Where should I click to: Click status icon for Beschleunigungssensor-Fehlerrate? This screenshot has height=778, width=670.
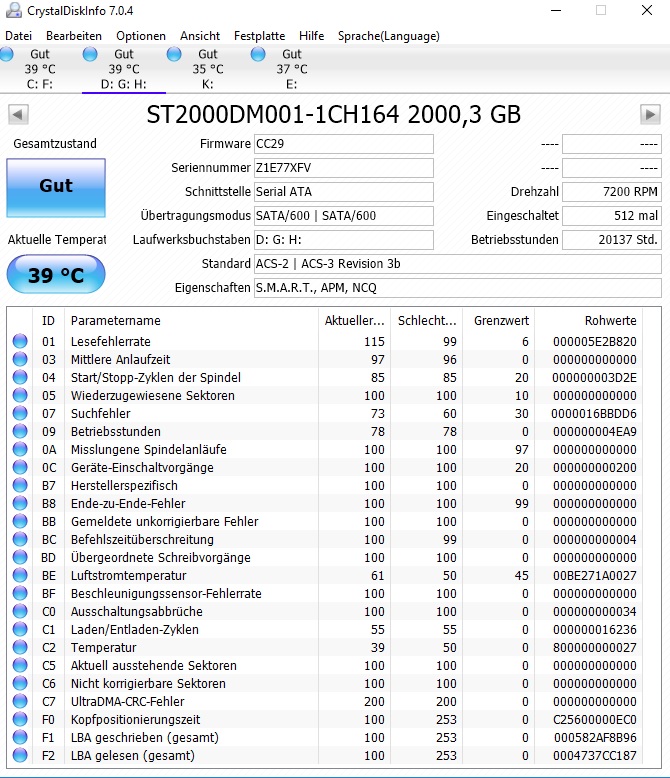coord(20,593)
